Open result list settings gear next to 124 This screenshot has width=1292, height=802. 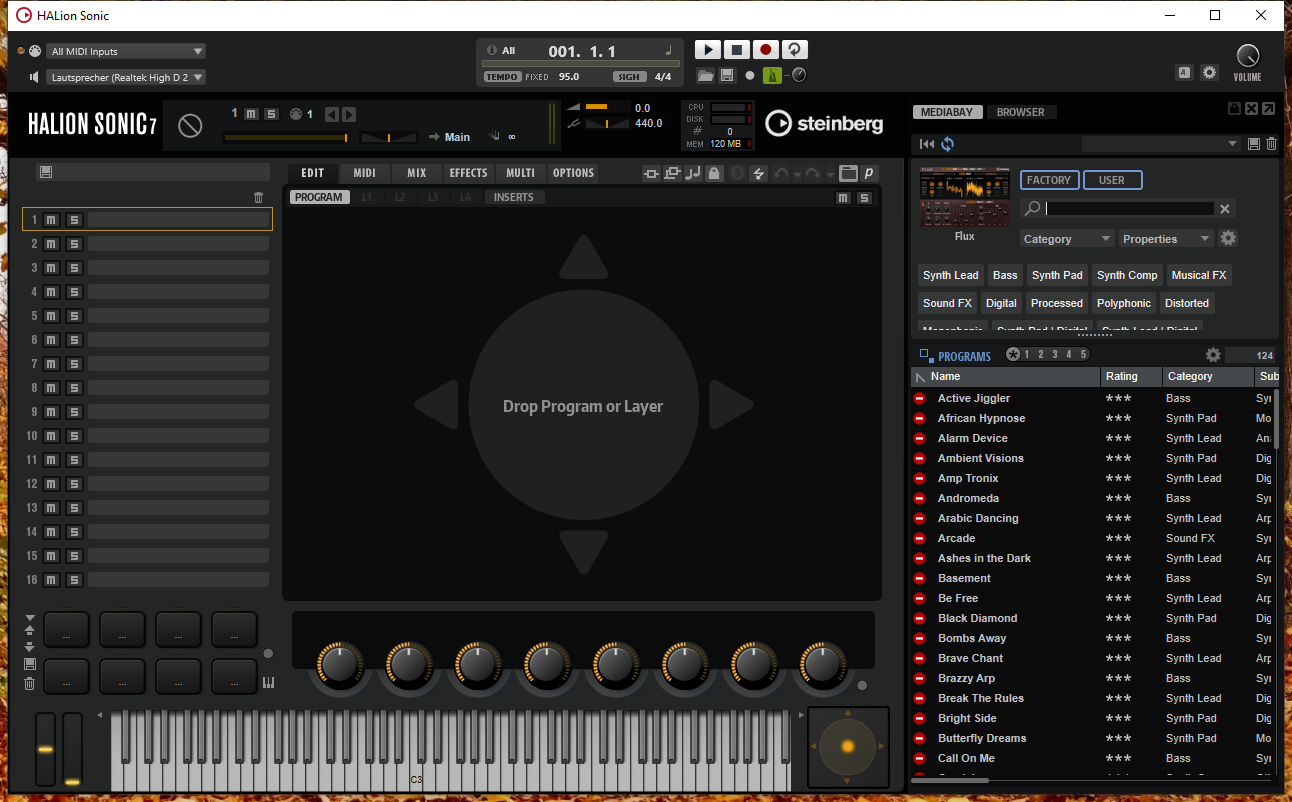pyautogui.click(x=1213, y=355)
